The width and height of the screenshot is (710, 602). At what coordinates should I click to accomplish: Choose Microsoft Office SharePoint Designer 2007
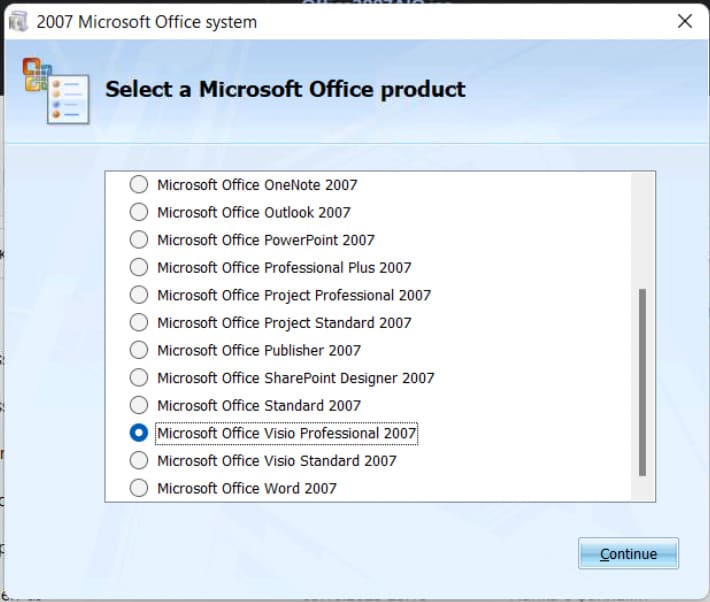(139, 378)
